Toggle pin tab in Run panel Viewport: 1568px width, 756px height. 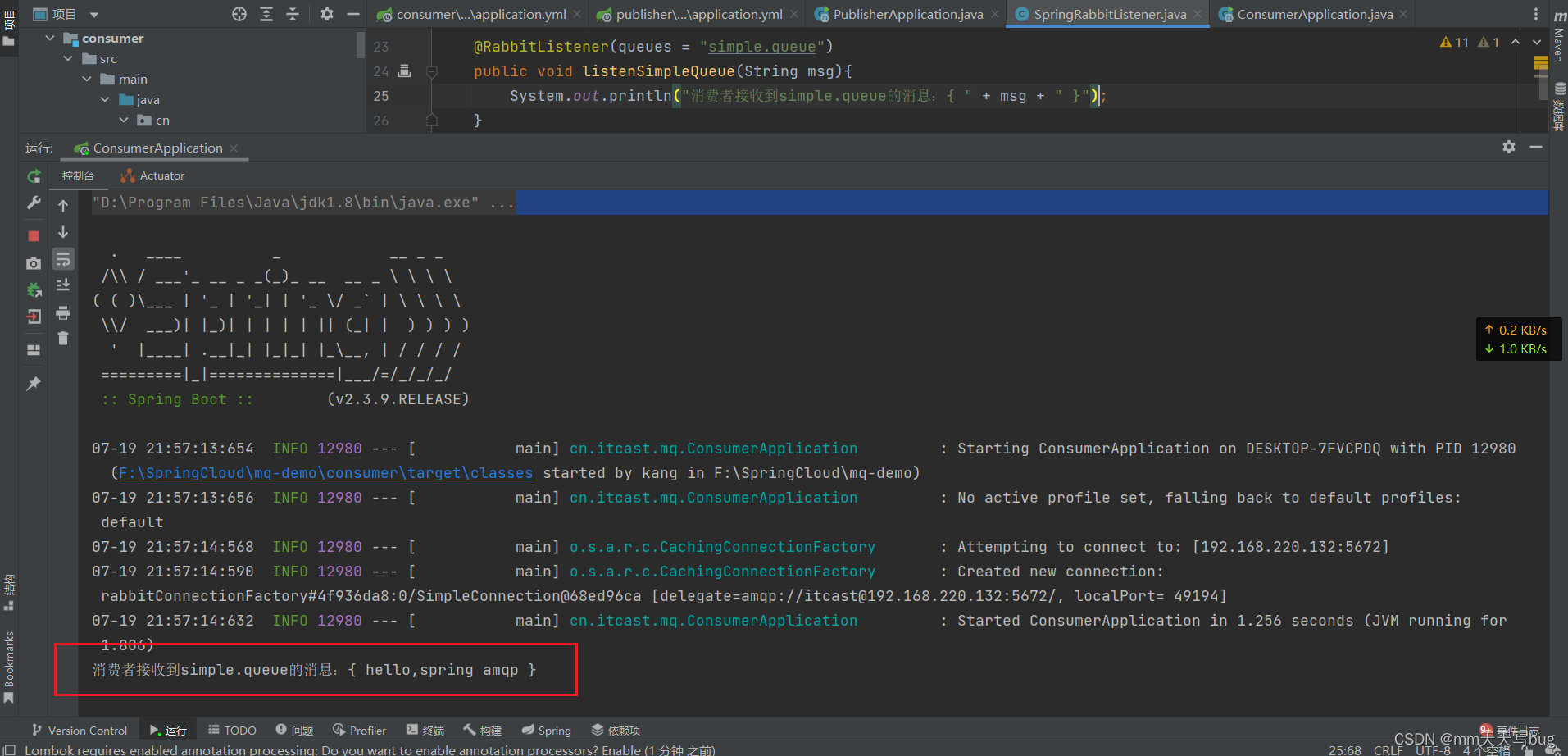tap(34, 384)
